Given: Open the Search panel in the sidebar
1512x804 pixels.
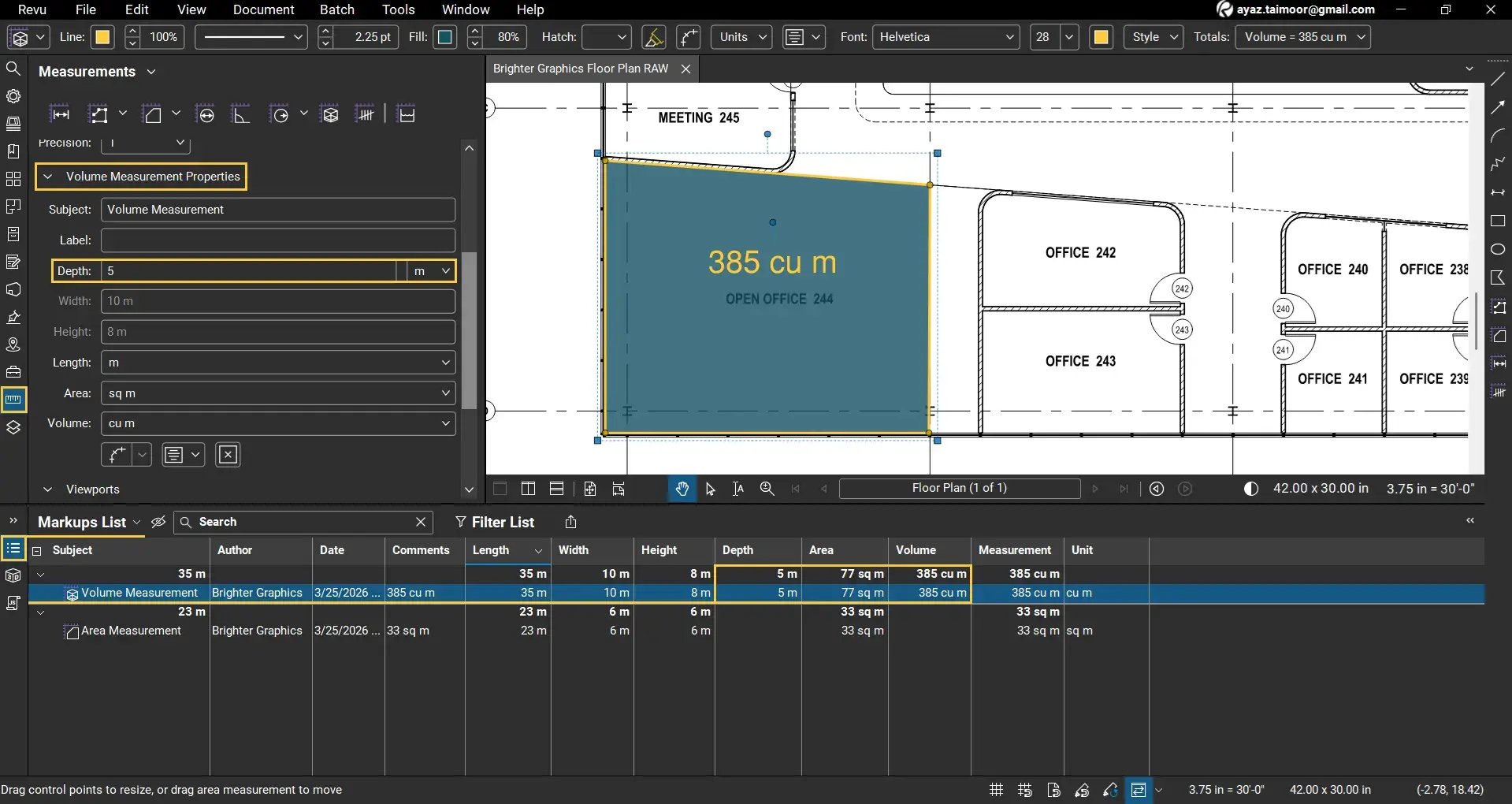Looking at the screenshot, I should pyautogui.click(x=13, y=69).
